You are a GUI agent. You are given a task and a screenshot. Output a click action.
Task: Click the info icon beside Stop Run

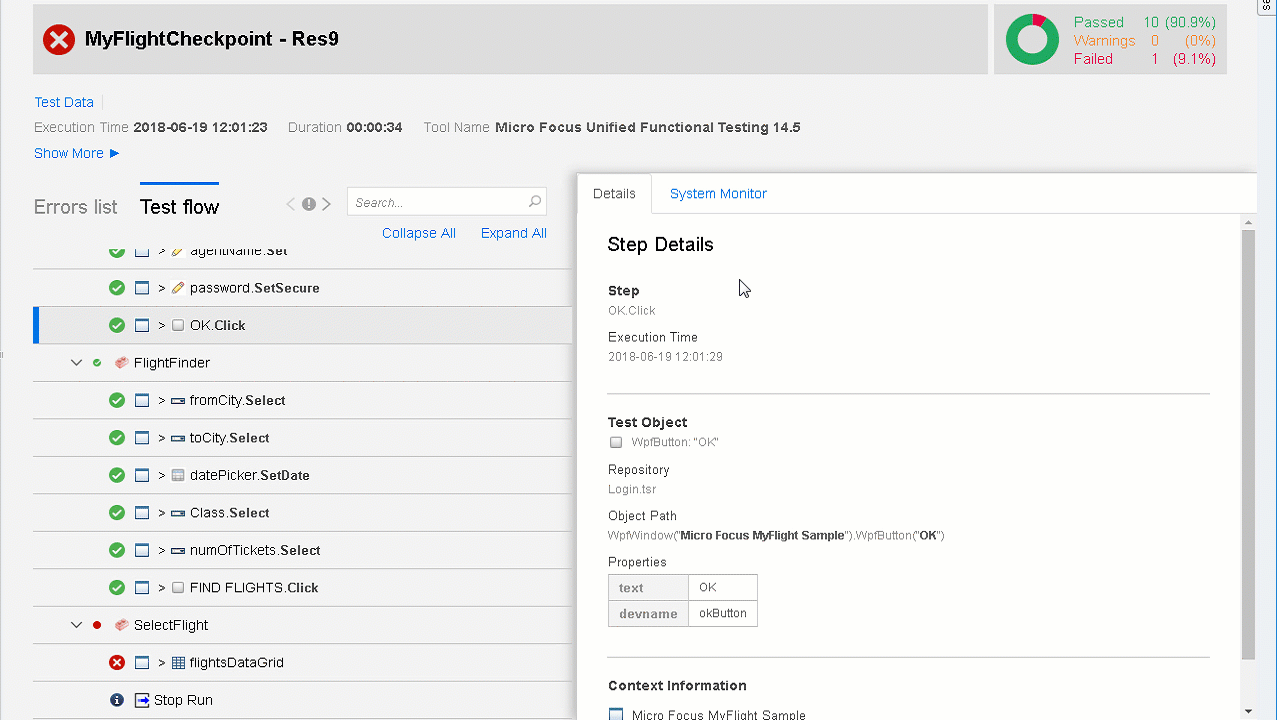(117, 700)
